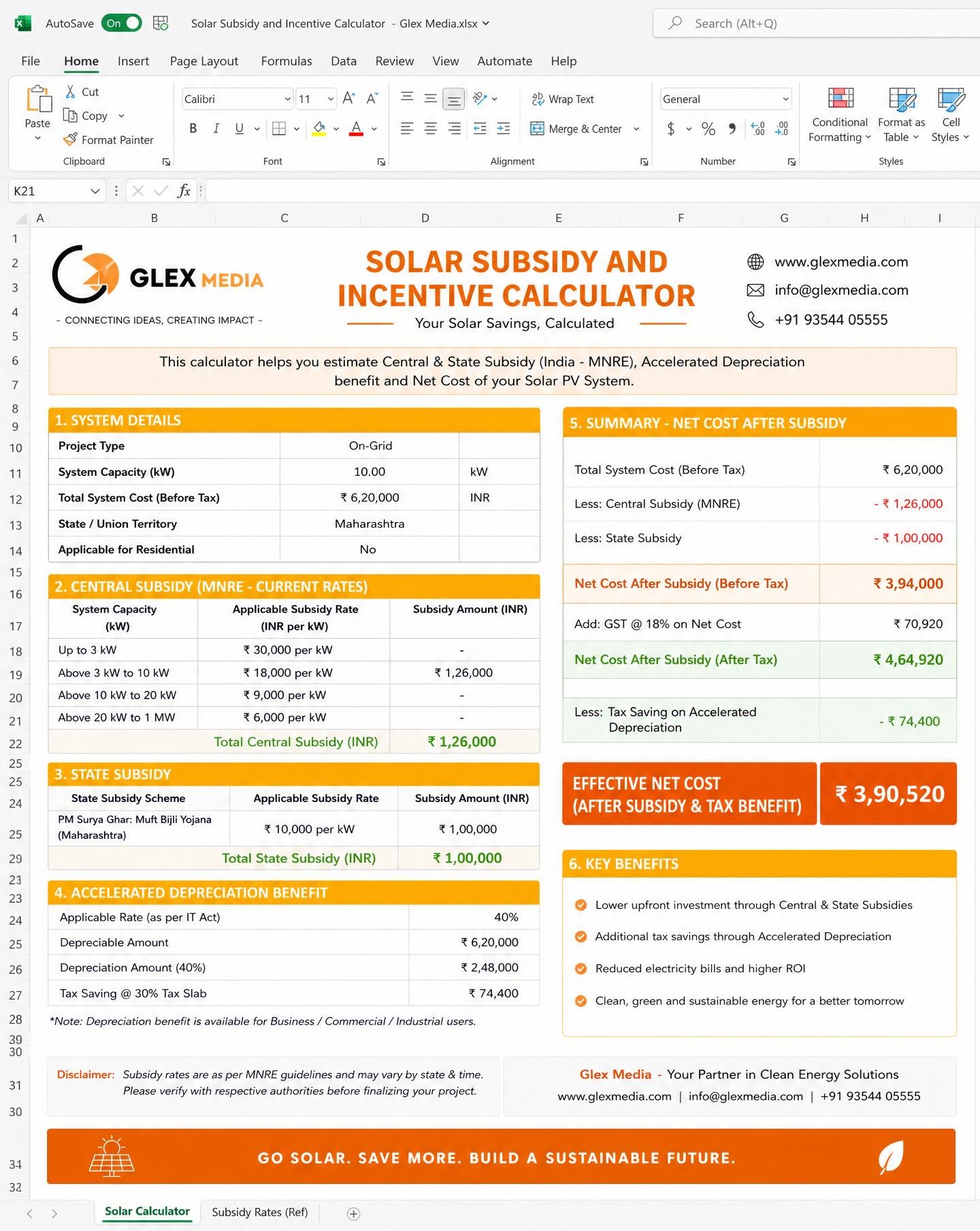Open Format as Table gallery

(901, 115)
